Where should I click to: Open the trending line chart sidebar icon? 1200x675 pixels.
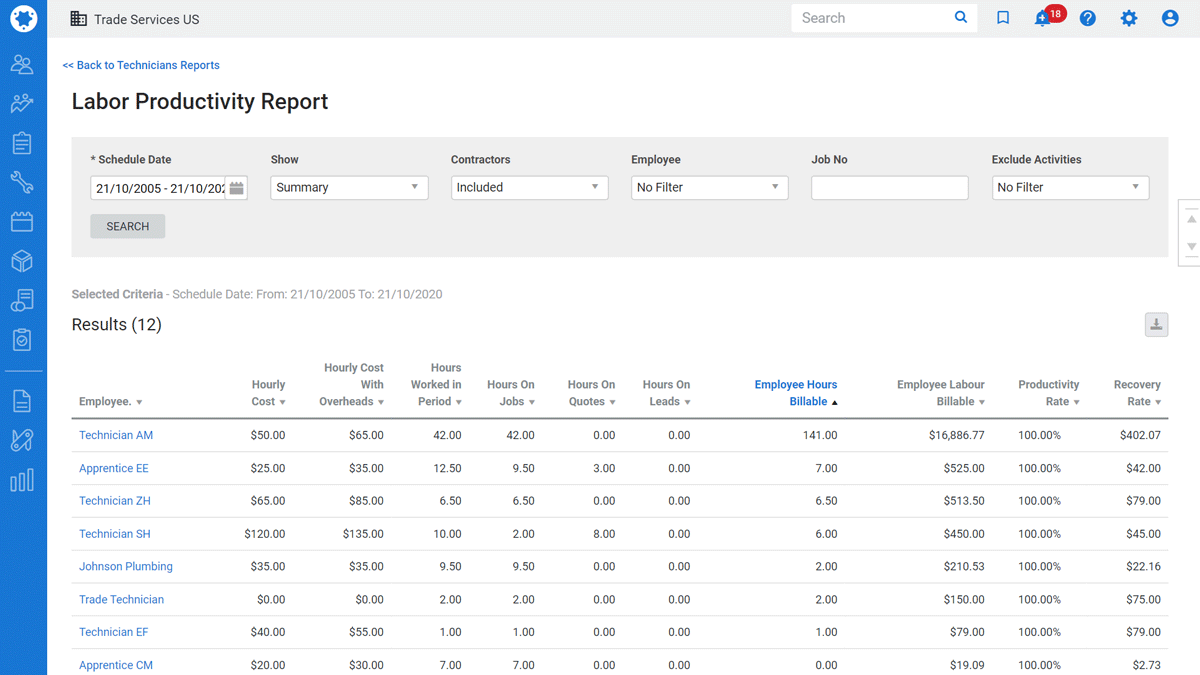pyautogui.click(x=22, y=104)
